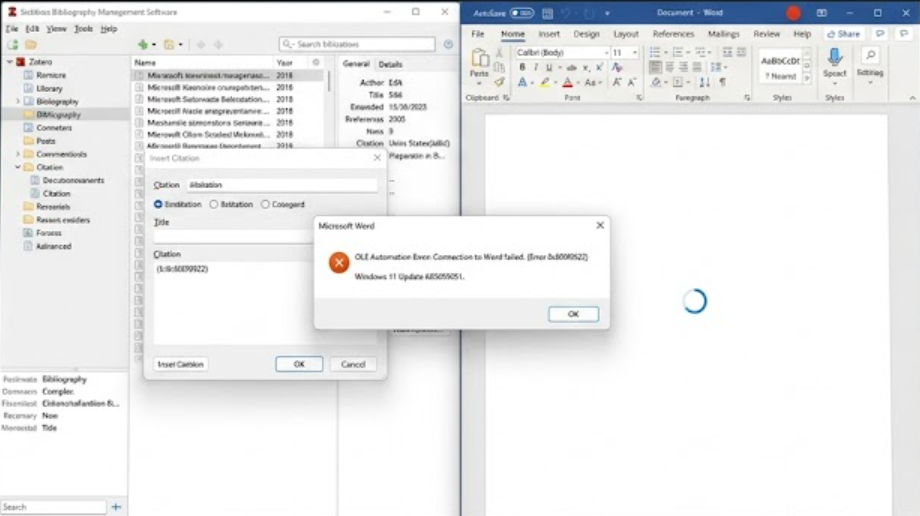Click the Share button in Word
The image size is (920, 516).
click(843, 34)
